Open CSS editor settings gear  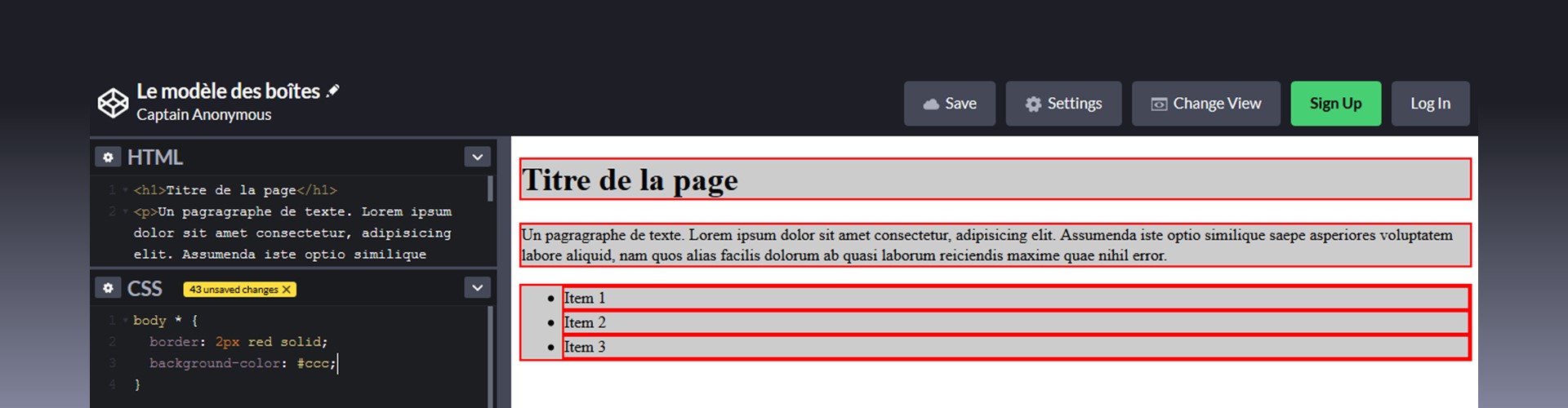click(108, 288)
